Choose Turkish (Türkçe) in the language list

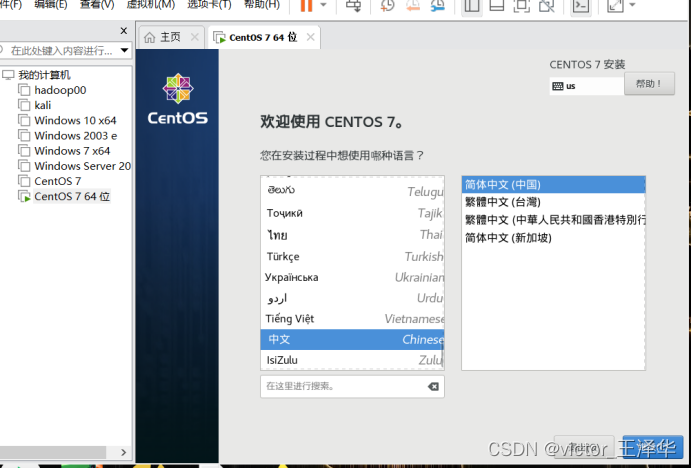(x=352, y=256)
